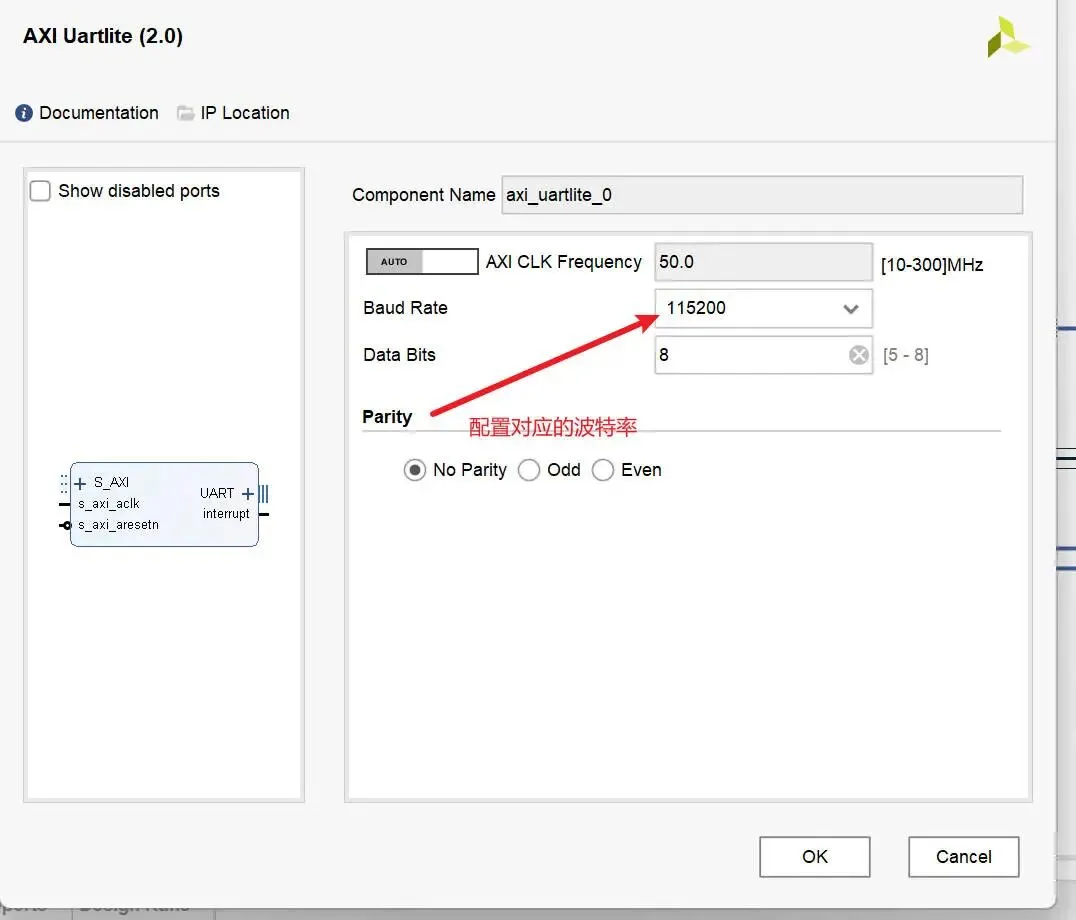Enable Show disabled ports checkbox
Image resolution: width=1076 pixels, height=920 pixels.
coord(40,191)
